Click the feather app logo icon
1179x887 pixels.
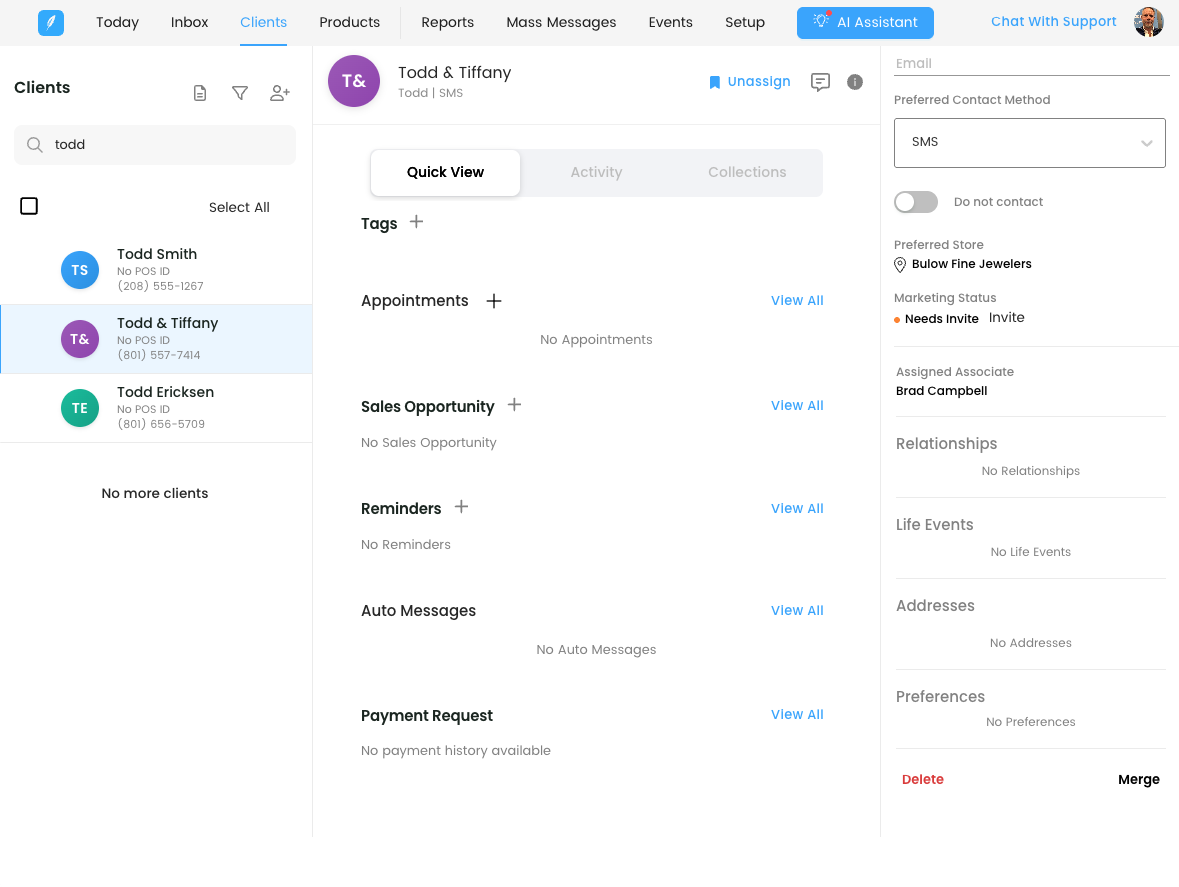51,23
